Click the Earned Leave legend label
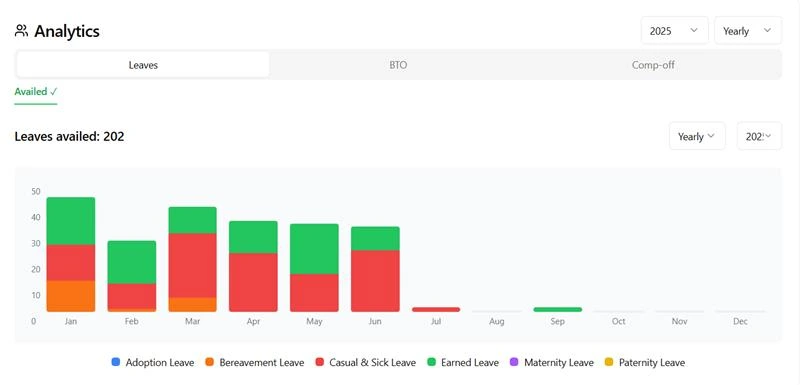The height and width of the screenshot is (385, 800). point(470,363)
